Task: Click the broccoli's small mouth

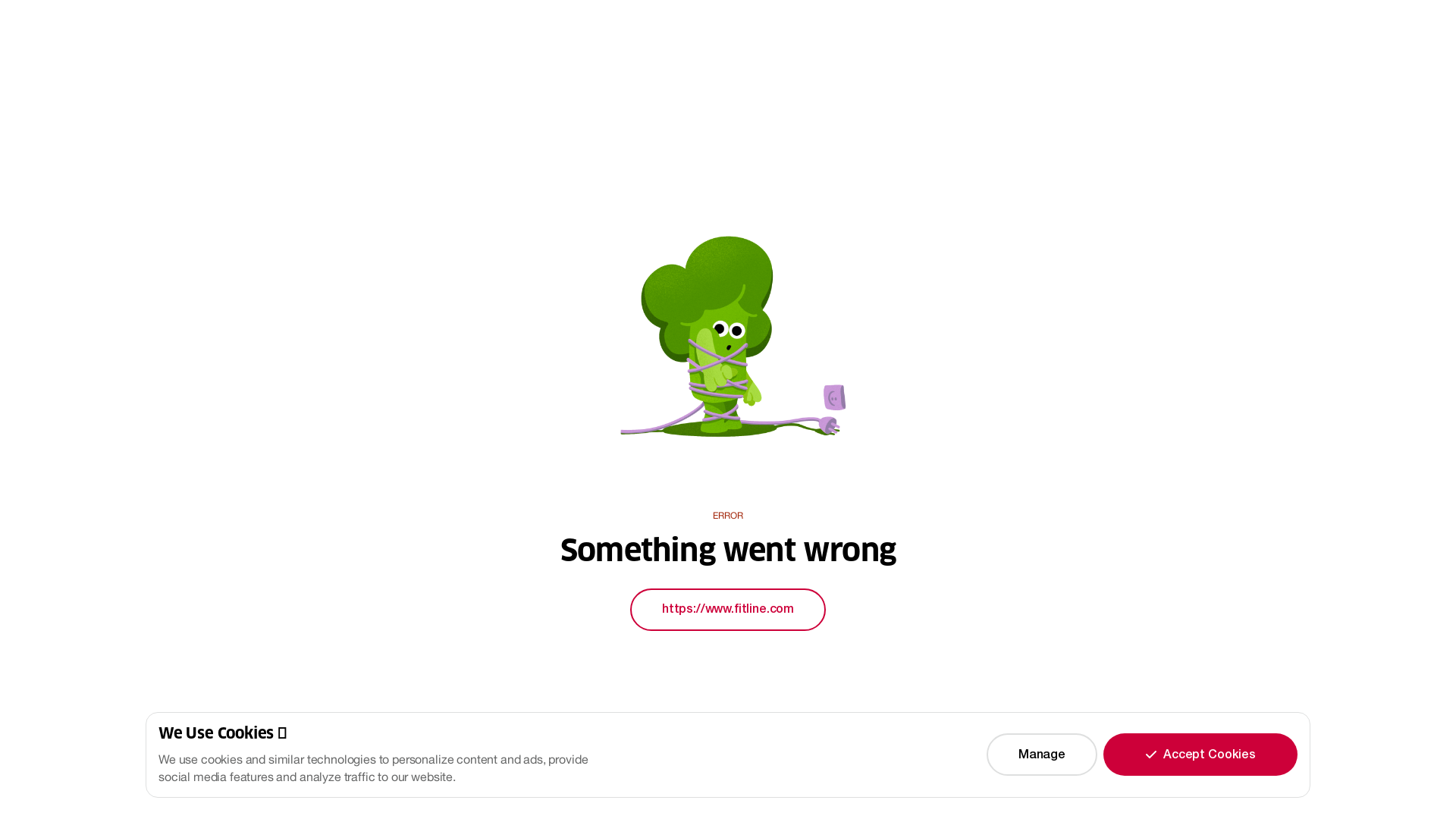Action: point(729,347)
